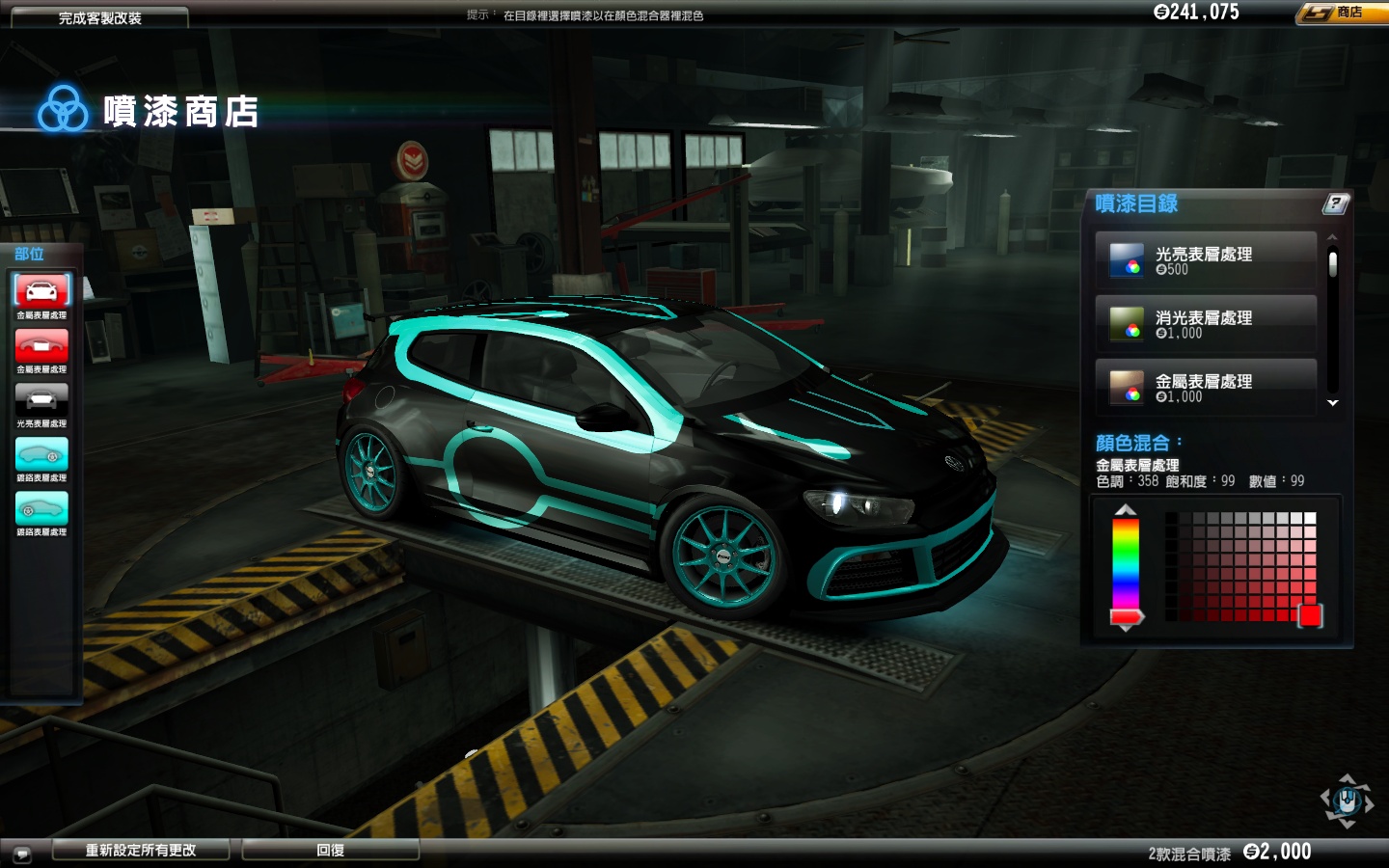Choose the gray and black car part icon
The height and width of the screenshot is (868, 1389).
click(x=41, y=399)
